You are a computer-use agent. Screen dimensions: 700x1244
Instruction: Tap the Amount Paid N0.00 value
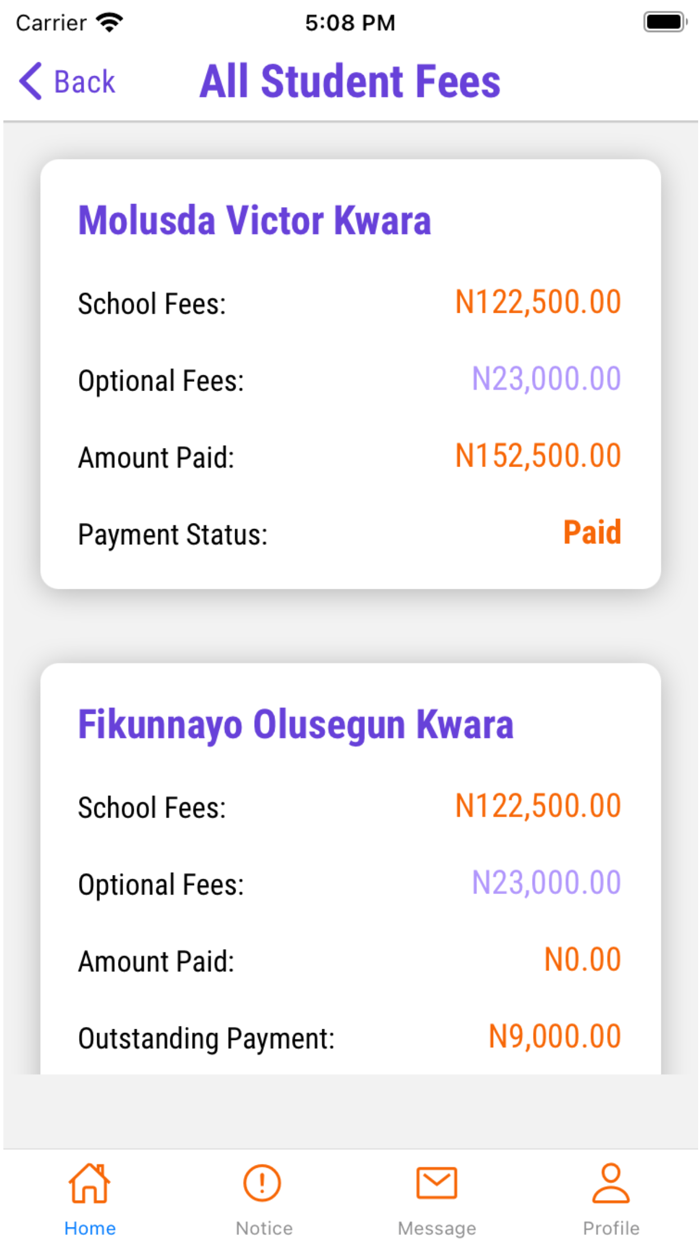(x=581, y=959)
